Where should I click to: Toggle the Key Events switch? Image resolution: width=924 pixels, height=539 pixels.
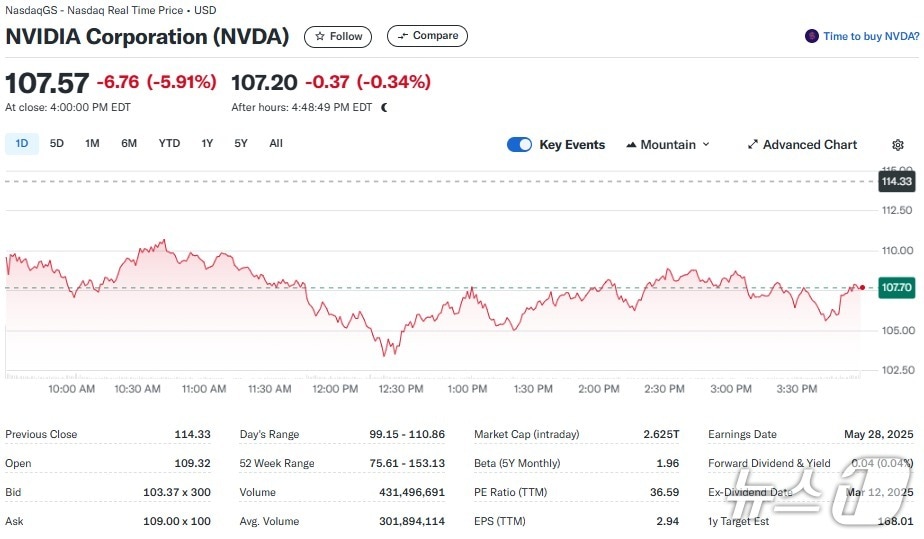[x=519, y=145]
